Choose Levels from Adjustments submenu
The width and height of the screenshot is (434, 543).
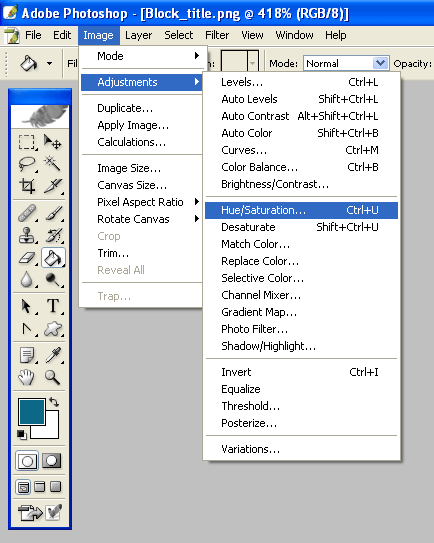click(301, 82)
